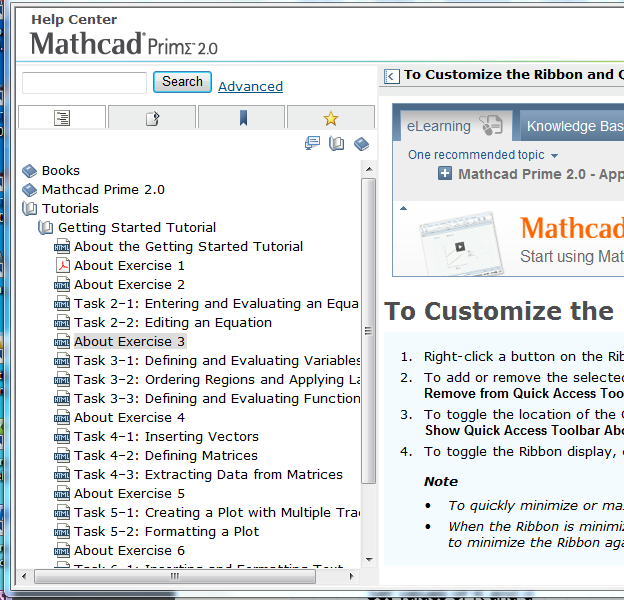
Task: Open About the Getting Started Tutorial topic
Action: (188, 247)
